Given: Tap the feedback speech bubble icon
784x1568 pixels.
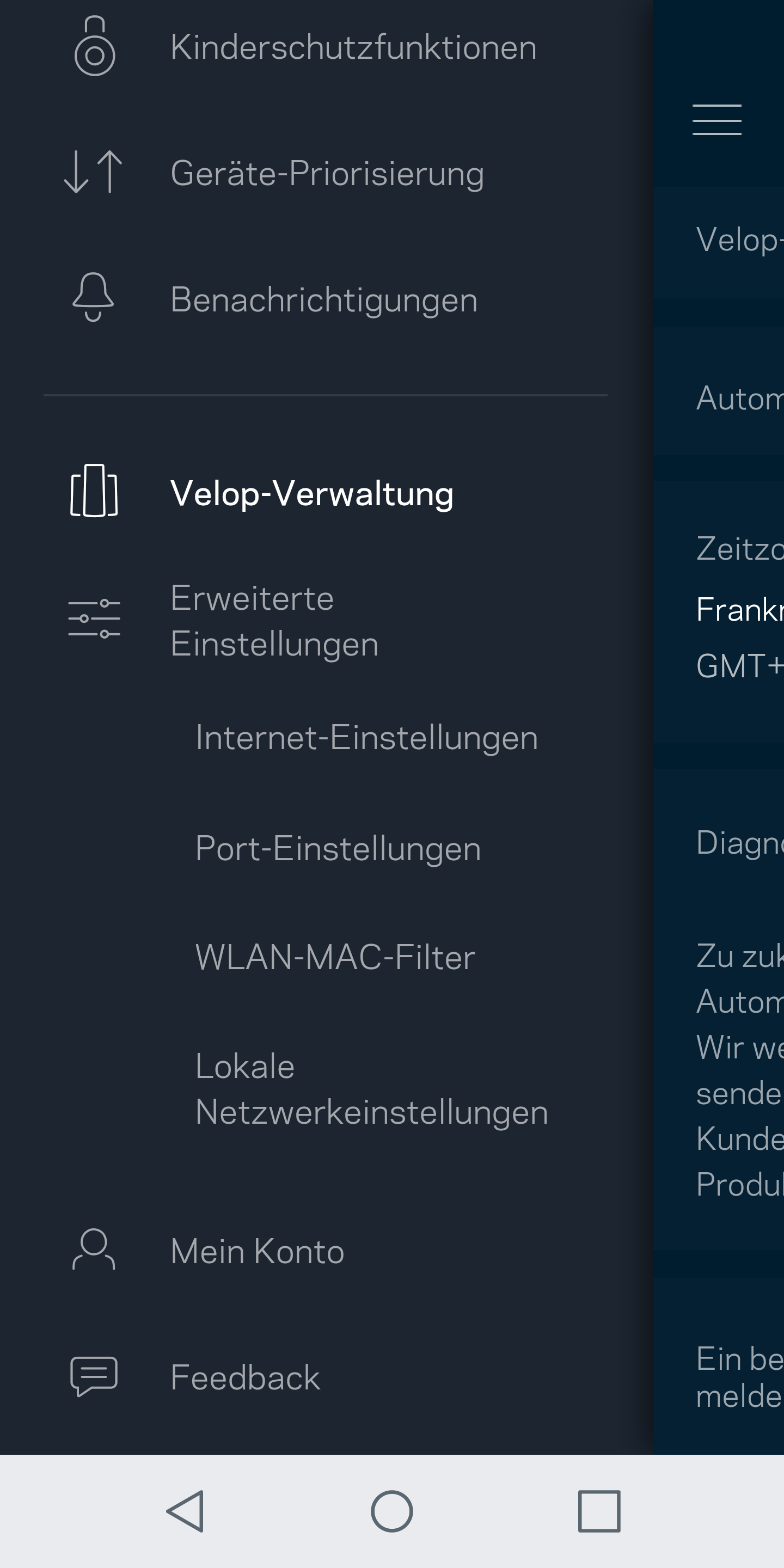Looking at the screenshot, I should pyautogui.click(x=94, y=1376).
